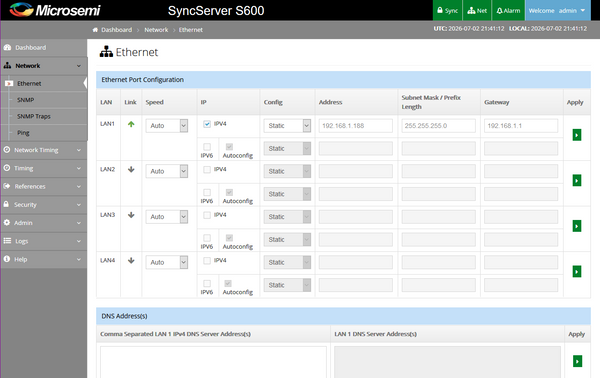Select SNMP in the Network submenu
This screenshot has width=600, height=378.
25,100
